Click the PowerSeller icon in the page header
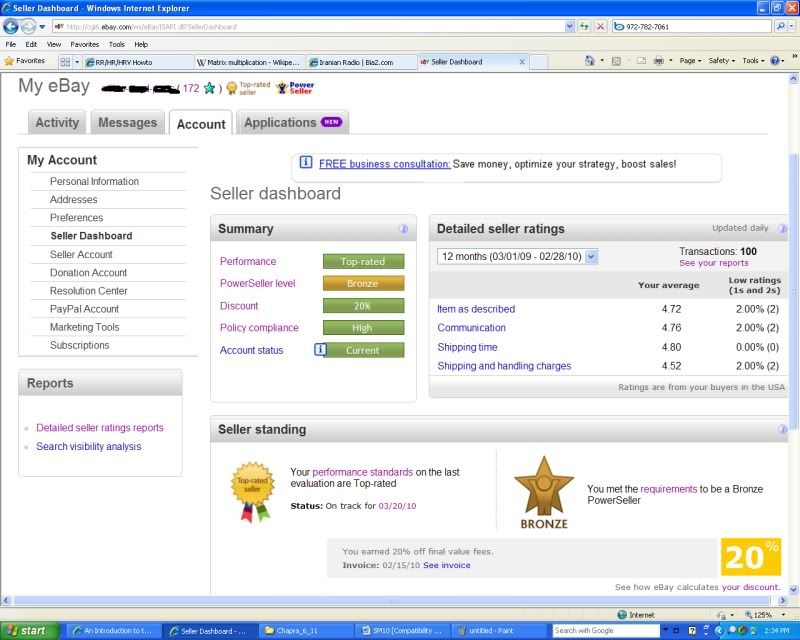 (295, 88)
